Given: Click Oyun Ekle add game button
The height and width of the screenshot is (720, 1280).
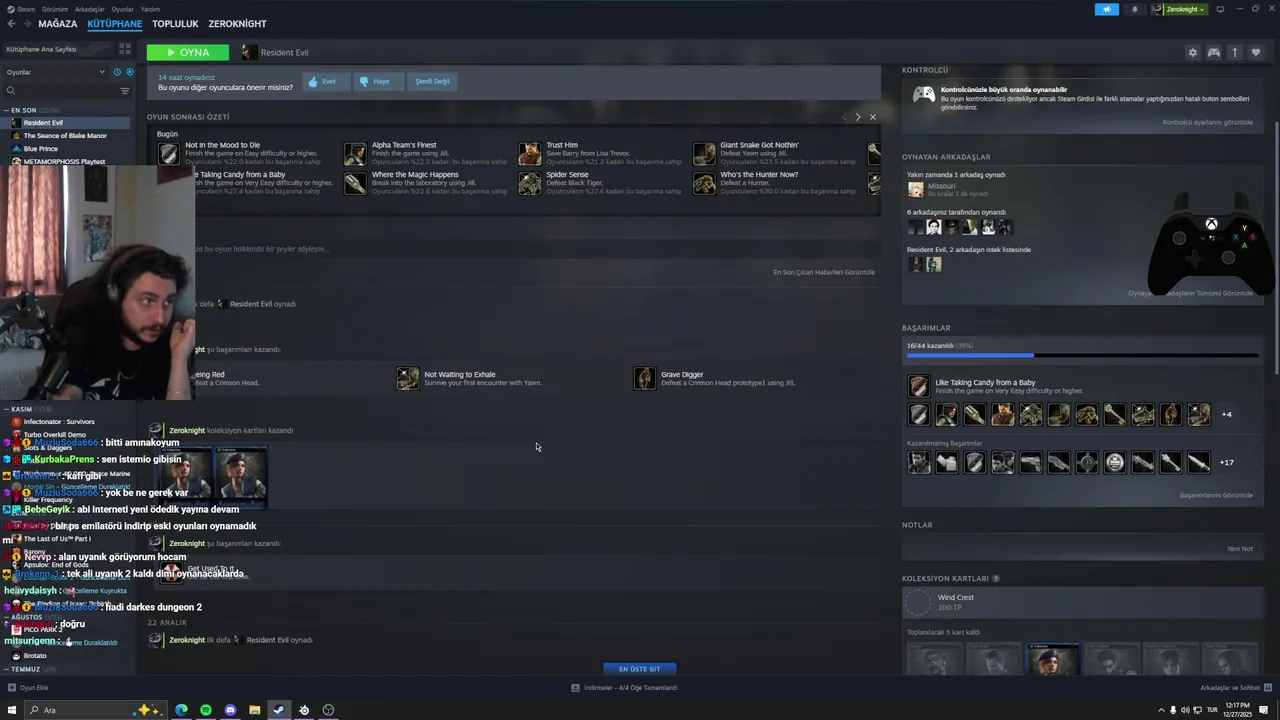Looking at the screenshot, I should [x=28, y=688].
